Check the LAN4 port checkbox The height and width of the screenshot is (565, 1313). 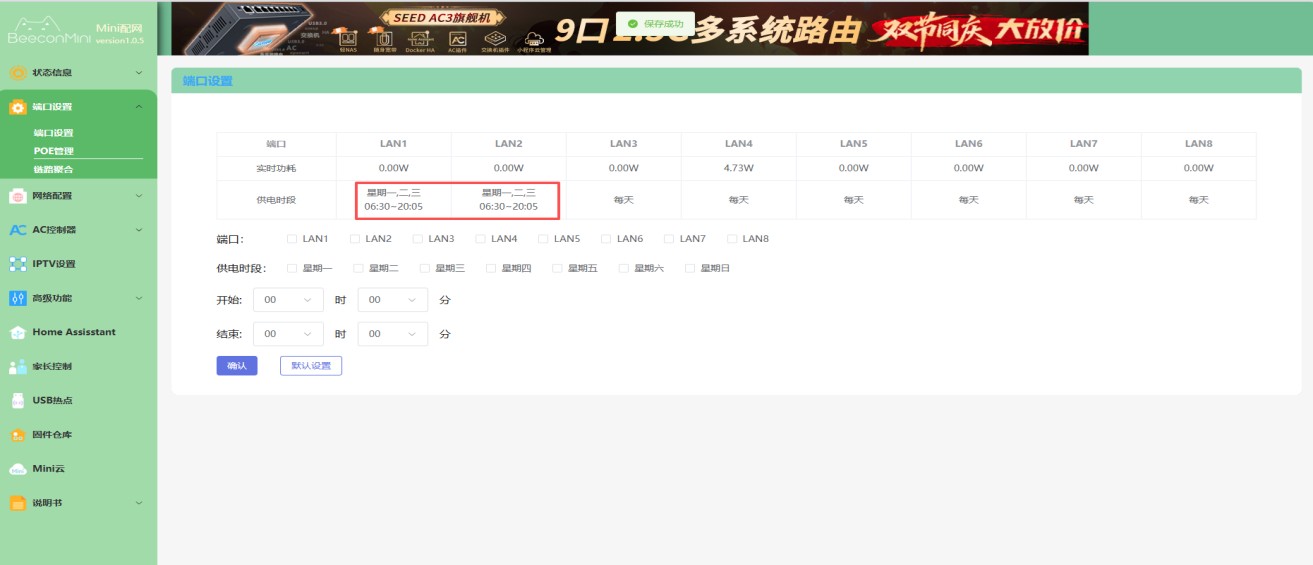coord(480,239)
